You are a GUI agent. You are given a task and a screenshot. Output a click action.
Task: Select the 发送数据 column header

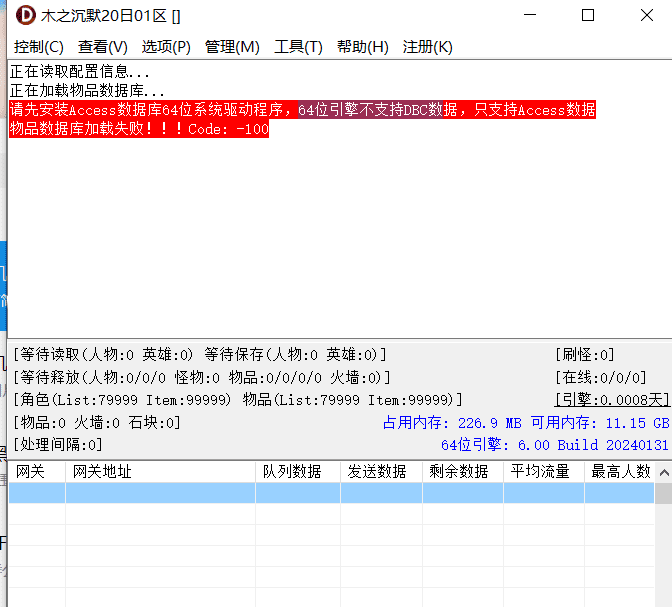coord(377,471)
